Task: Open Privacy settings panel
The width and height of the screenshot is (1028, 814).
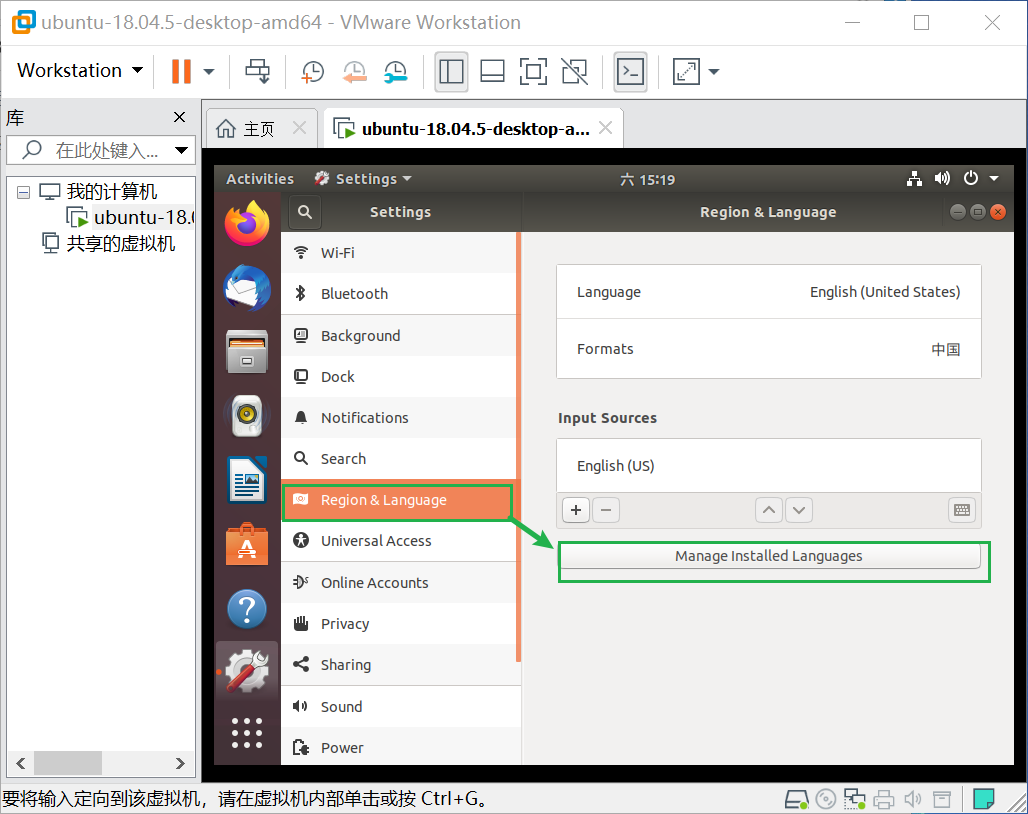Action: pyautogui.click(x=399, y=624)
